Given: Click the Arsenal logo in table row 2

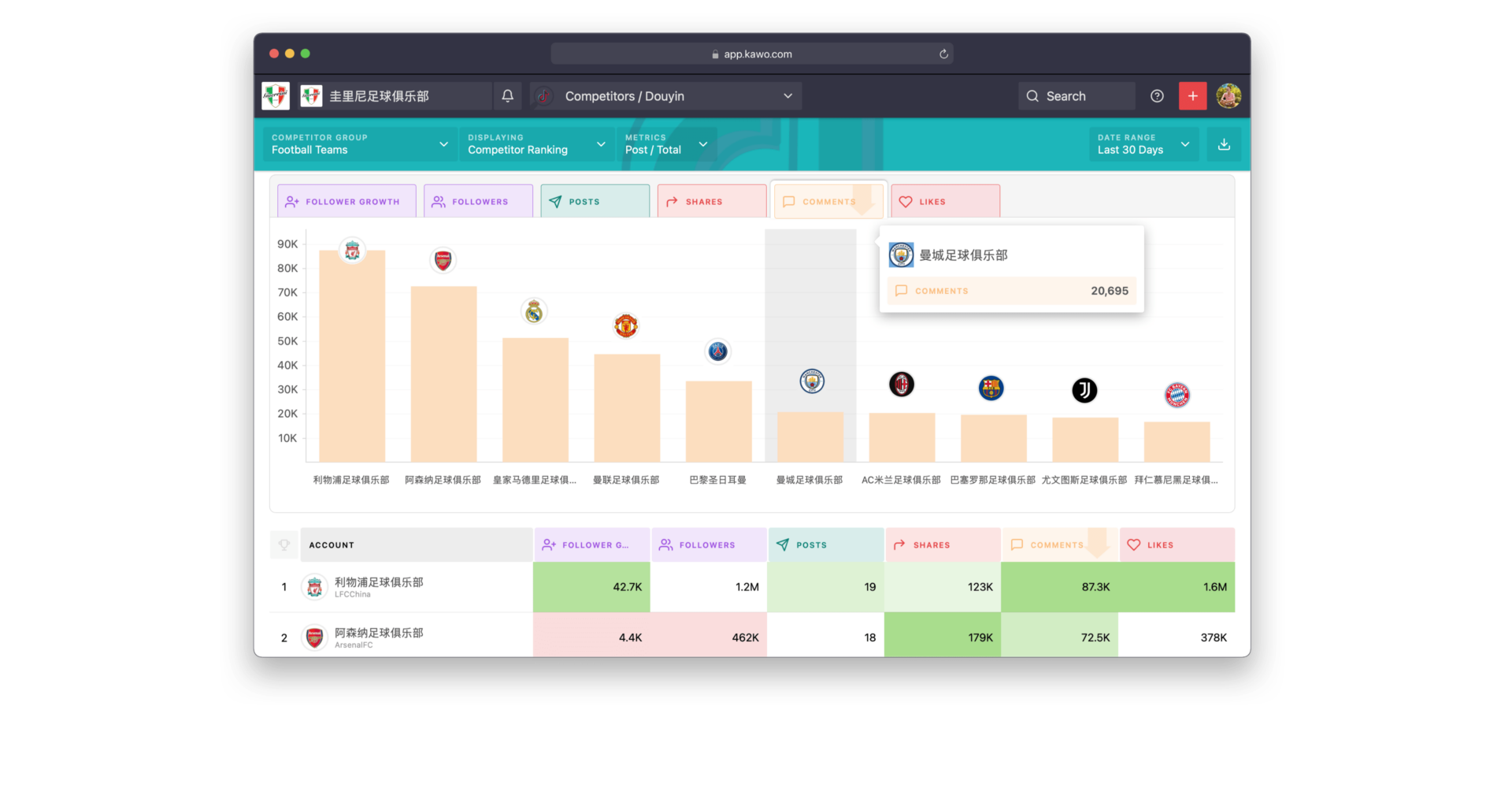Looking at the screenshot, I should click(313, 636).
